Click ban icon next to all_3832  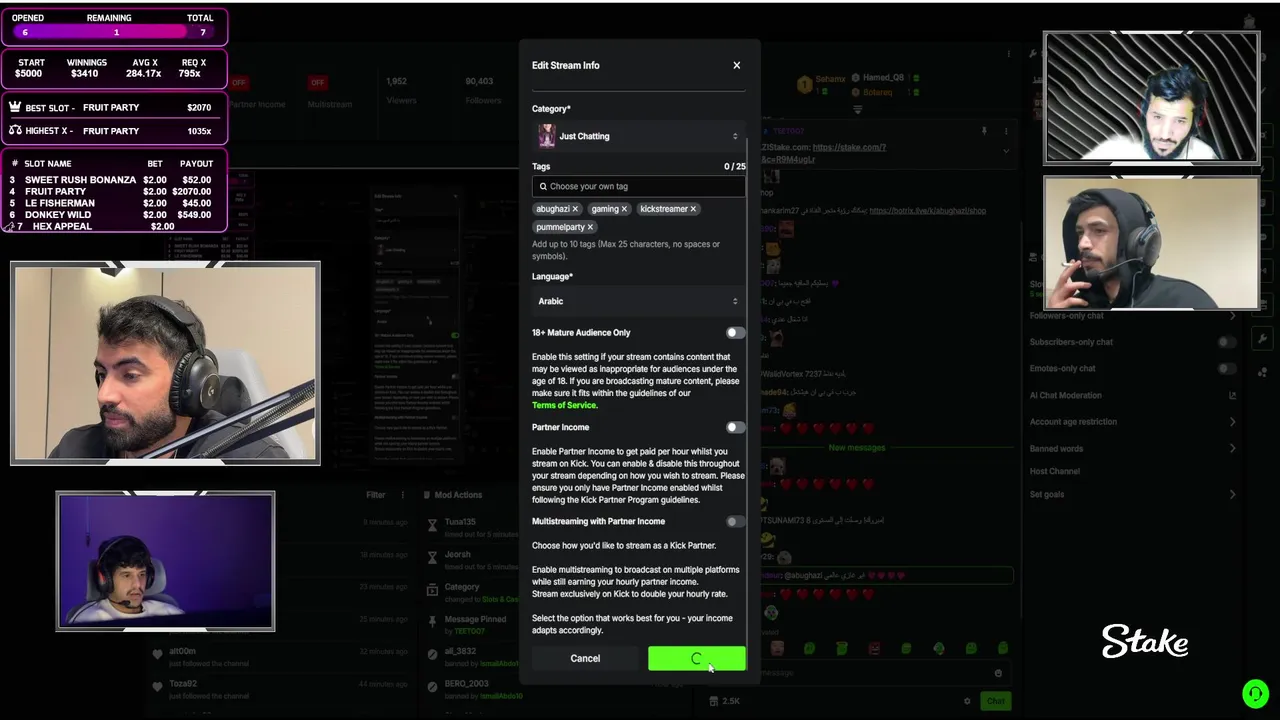[432, 656]
